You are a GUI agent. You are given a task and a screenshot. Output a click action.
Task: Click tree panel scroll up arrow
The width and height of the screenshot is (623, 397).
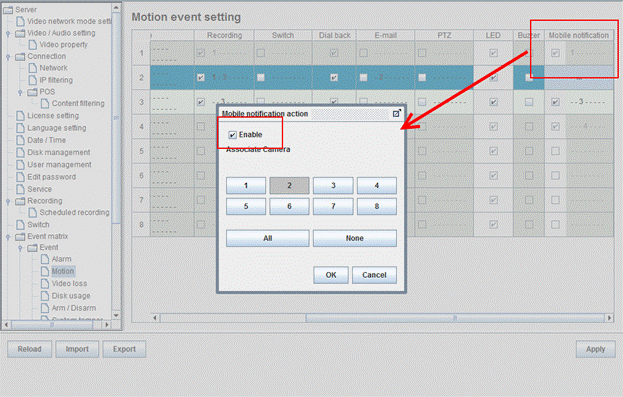(x=116, y=8)
